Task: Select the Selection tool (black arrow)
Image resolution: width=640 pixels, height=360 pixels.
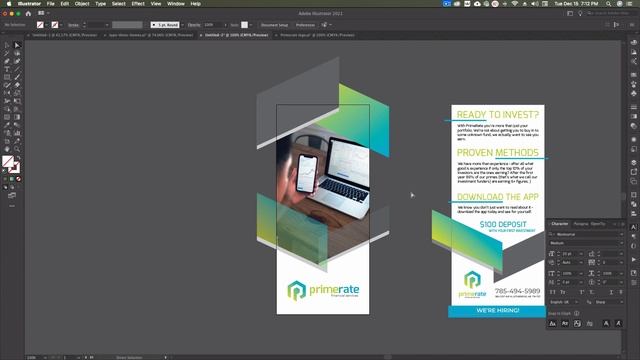Action: [7, 45]
